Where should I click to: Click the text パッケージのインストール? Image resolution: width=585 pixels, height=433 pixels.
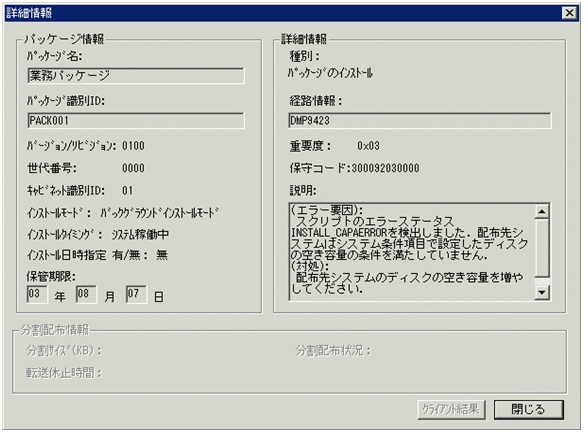click(330, 73)
